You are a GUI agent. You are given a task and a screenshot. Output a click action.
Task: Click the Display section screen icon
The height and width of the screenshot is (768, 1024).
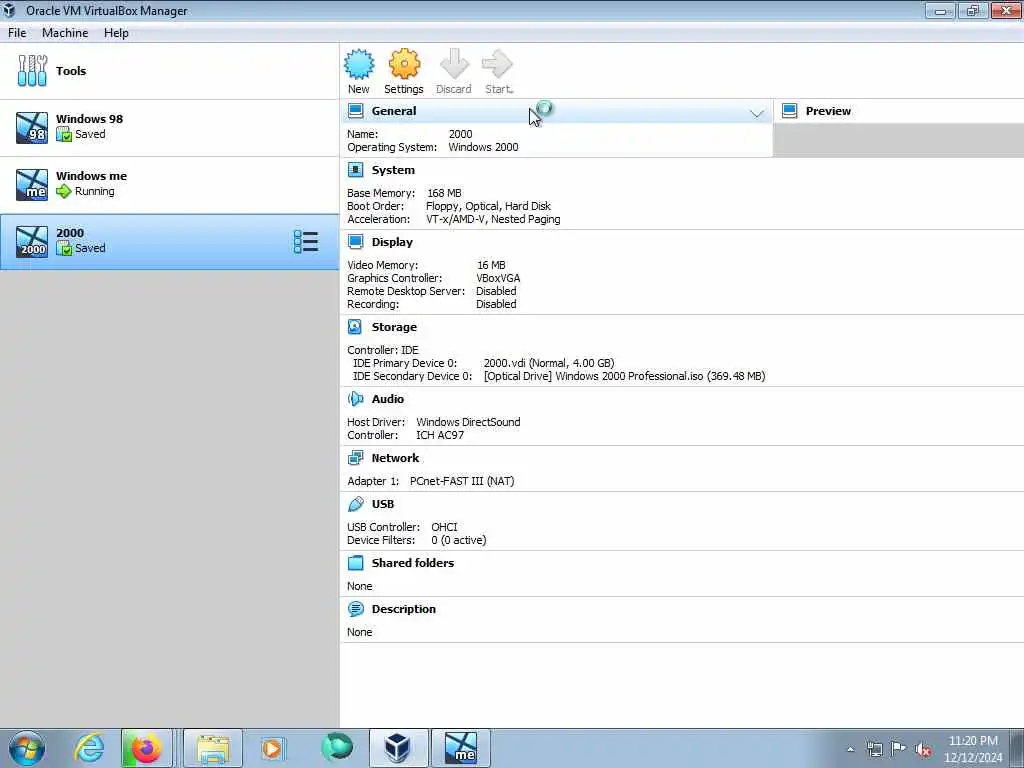pos(355,242)
